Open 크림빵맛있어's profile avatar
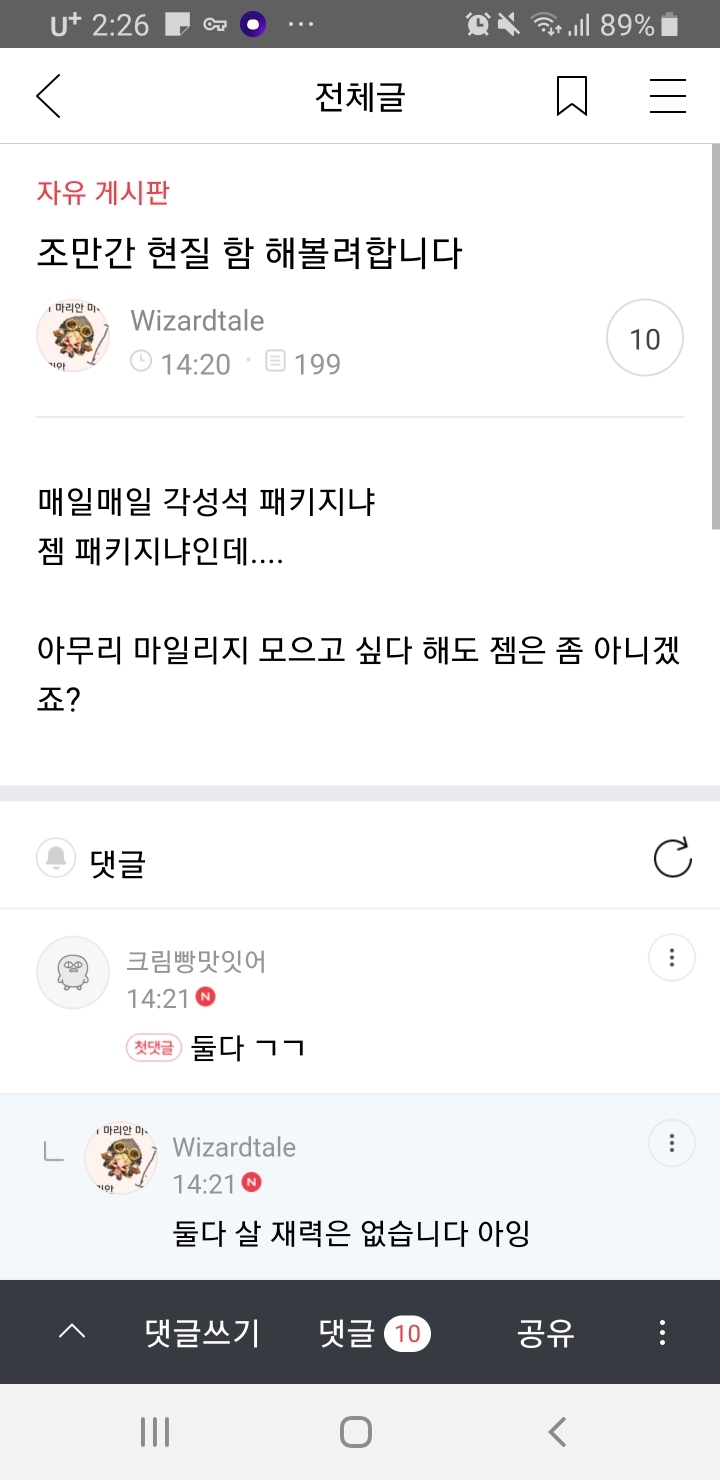Viewport: 720px width, 1480px height. [x=73, y=972]
